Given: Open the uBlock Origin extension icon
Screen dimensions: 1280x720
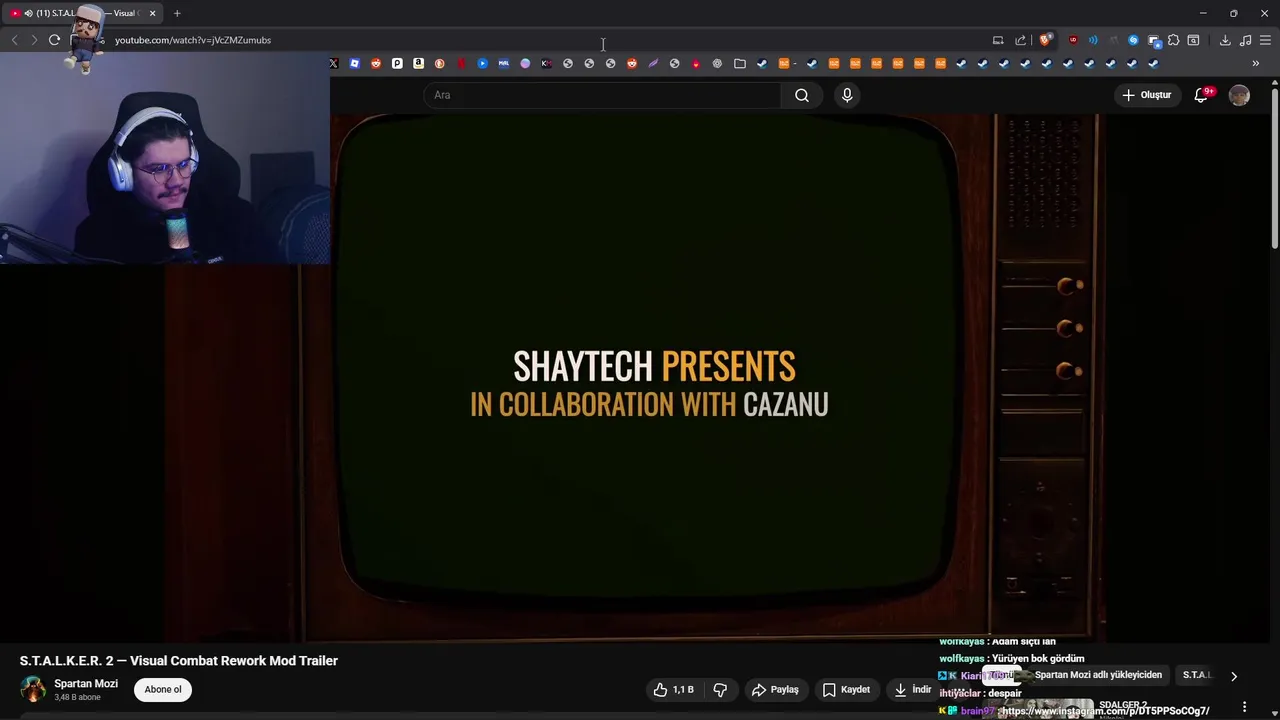Looking at the screenshot, I should click(x=1073, y=40).
